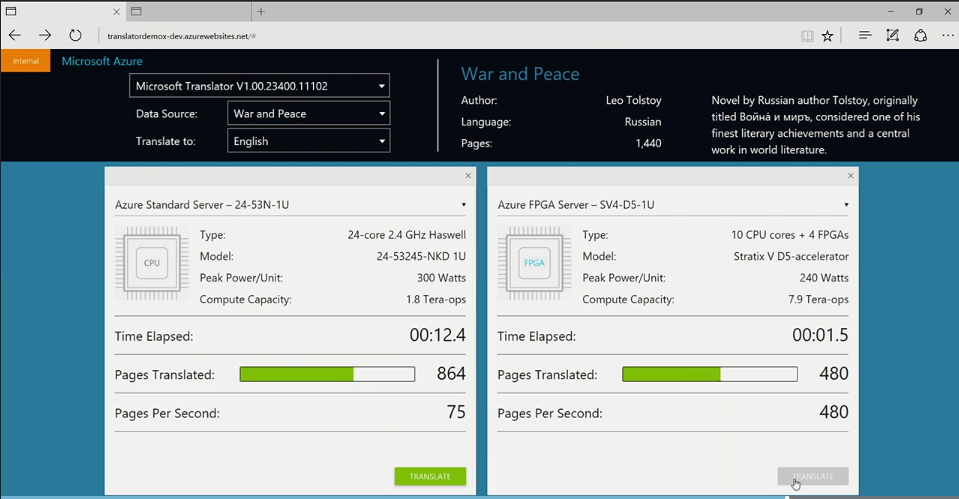This screenshot has height=499, width=959.
Task: Click the FPGA chip icon
Action: pyautogui.click(x=534, y=263)
